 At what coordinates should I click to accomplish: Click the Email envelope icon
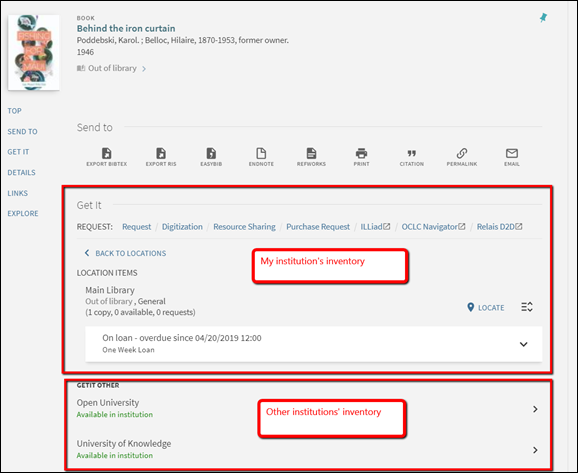512,153
